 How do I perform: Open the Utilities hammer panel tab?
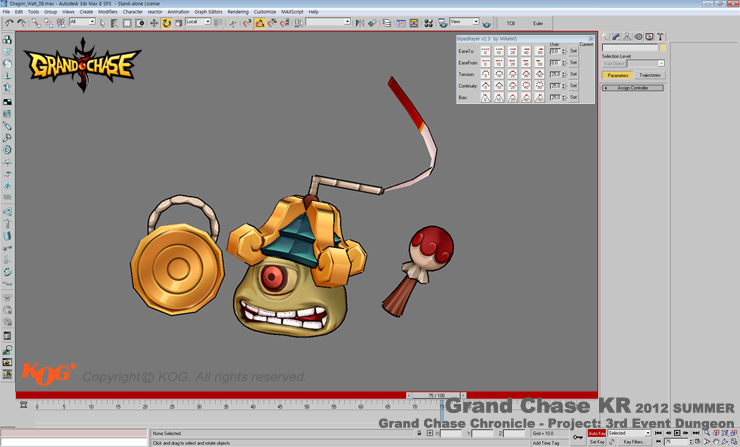click(x=660, y=37)
